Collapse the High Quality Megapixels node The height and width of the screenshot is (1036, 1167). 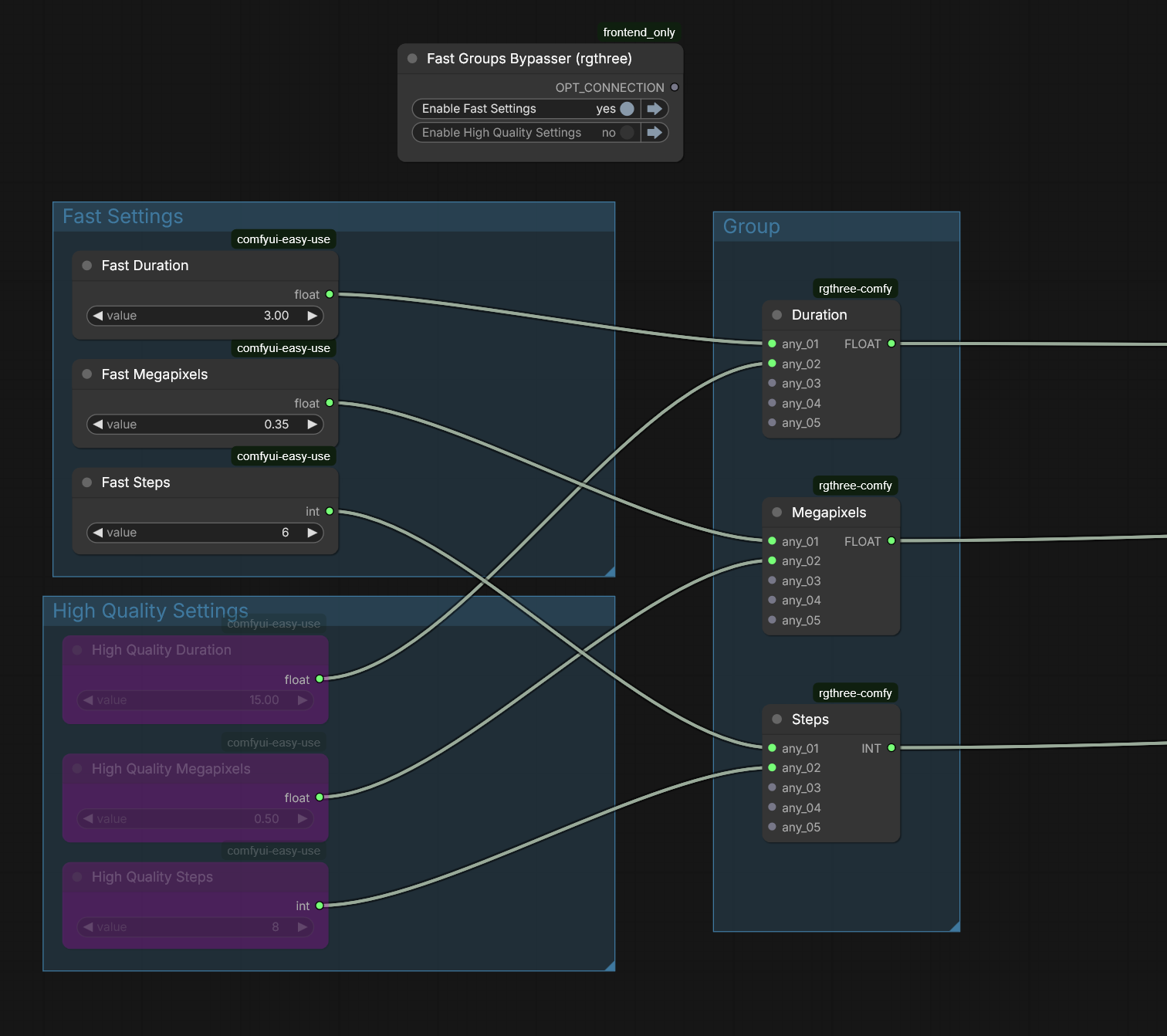(77, 769)
